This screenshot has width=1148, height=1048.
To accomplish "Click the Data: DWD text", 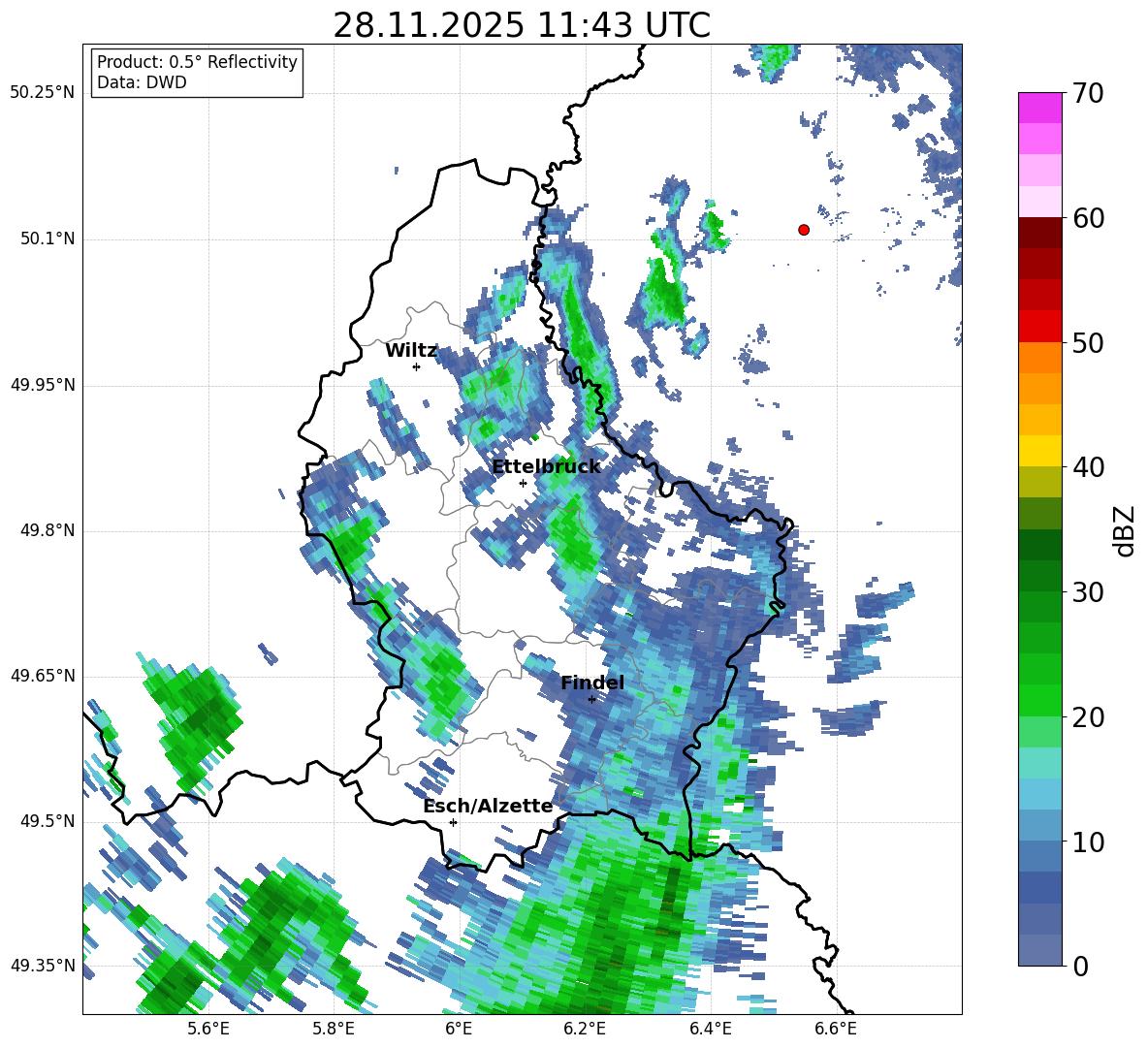I will pos(142,82).
